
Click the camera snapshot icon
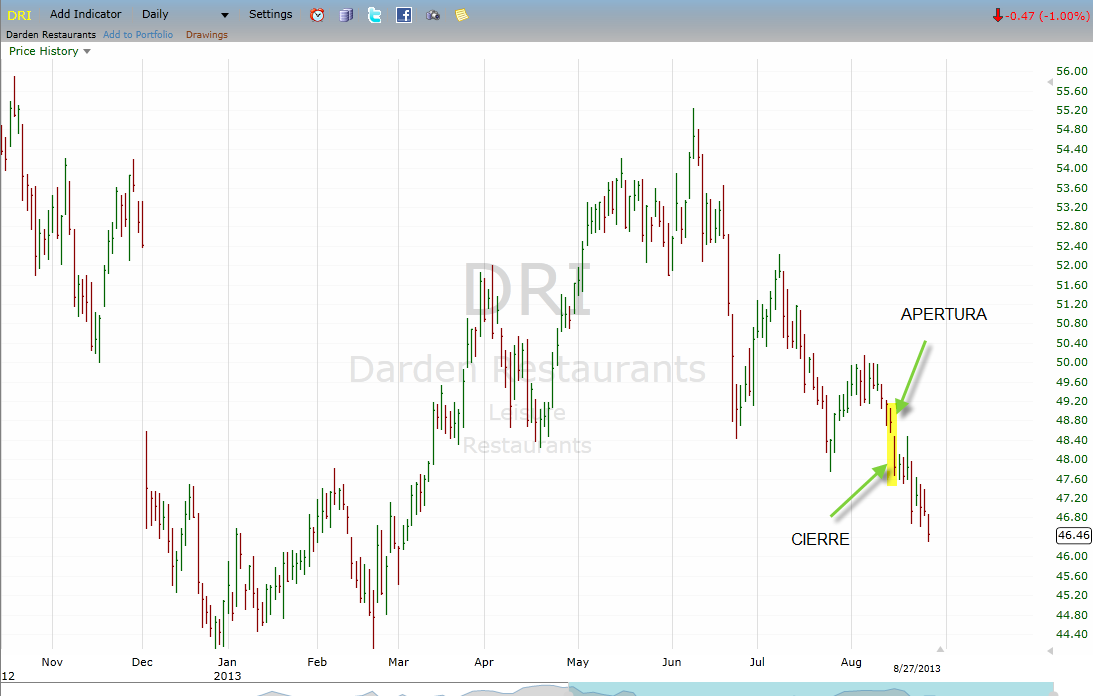point(433,15)
